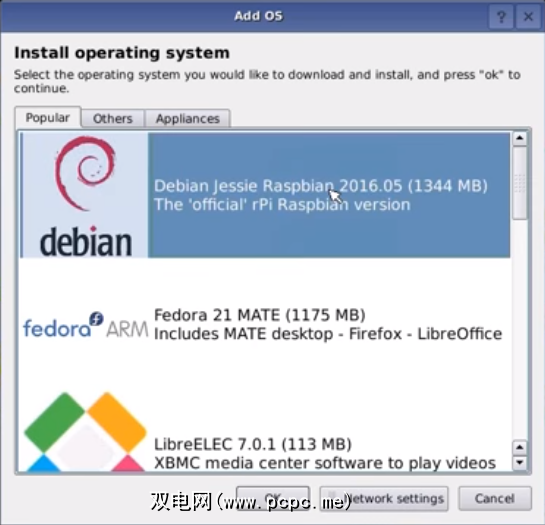Open the Appliances tab
The height and width of the screenshot is (525, 545).
tap(188, 119)
